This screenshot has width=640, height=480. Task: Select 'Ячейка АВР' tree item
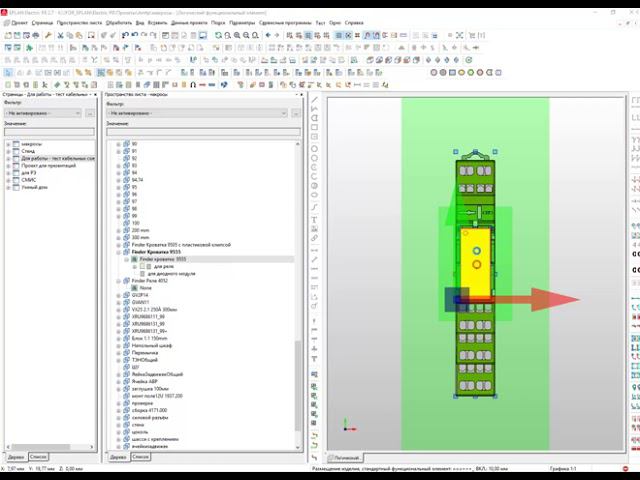(144, 382)
